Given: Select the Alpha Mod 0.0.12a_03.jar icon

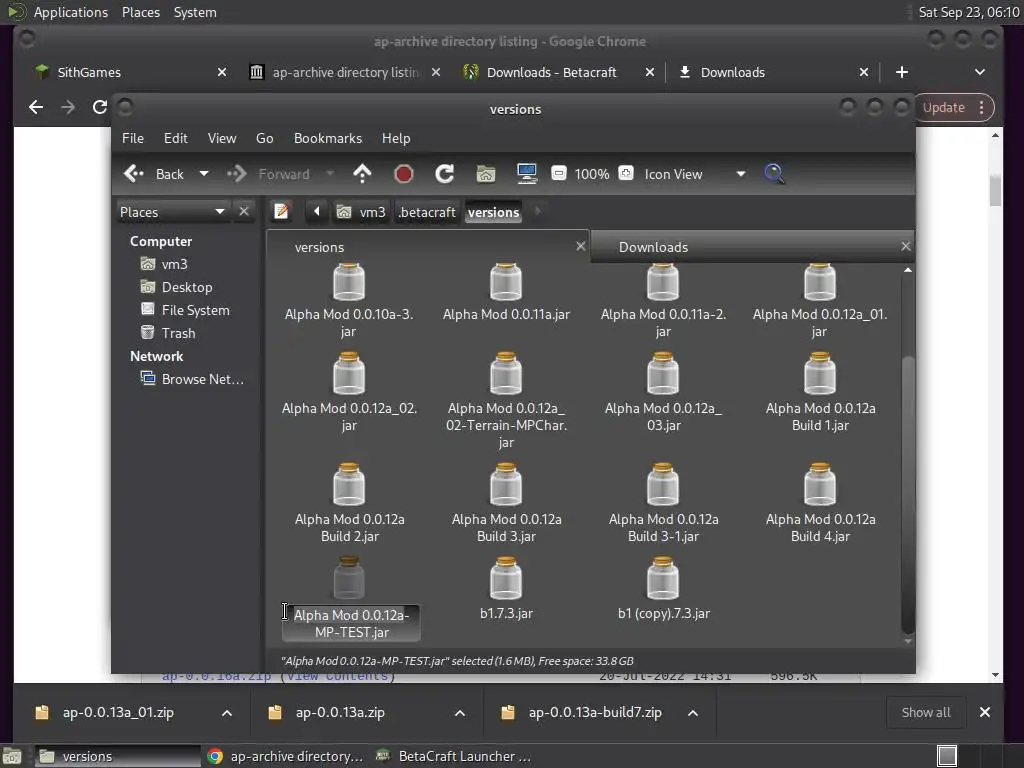Looking at the screenshot, I should 663,374.
